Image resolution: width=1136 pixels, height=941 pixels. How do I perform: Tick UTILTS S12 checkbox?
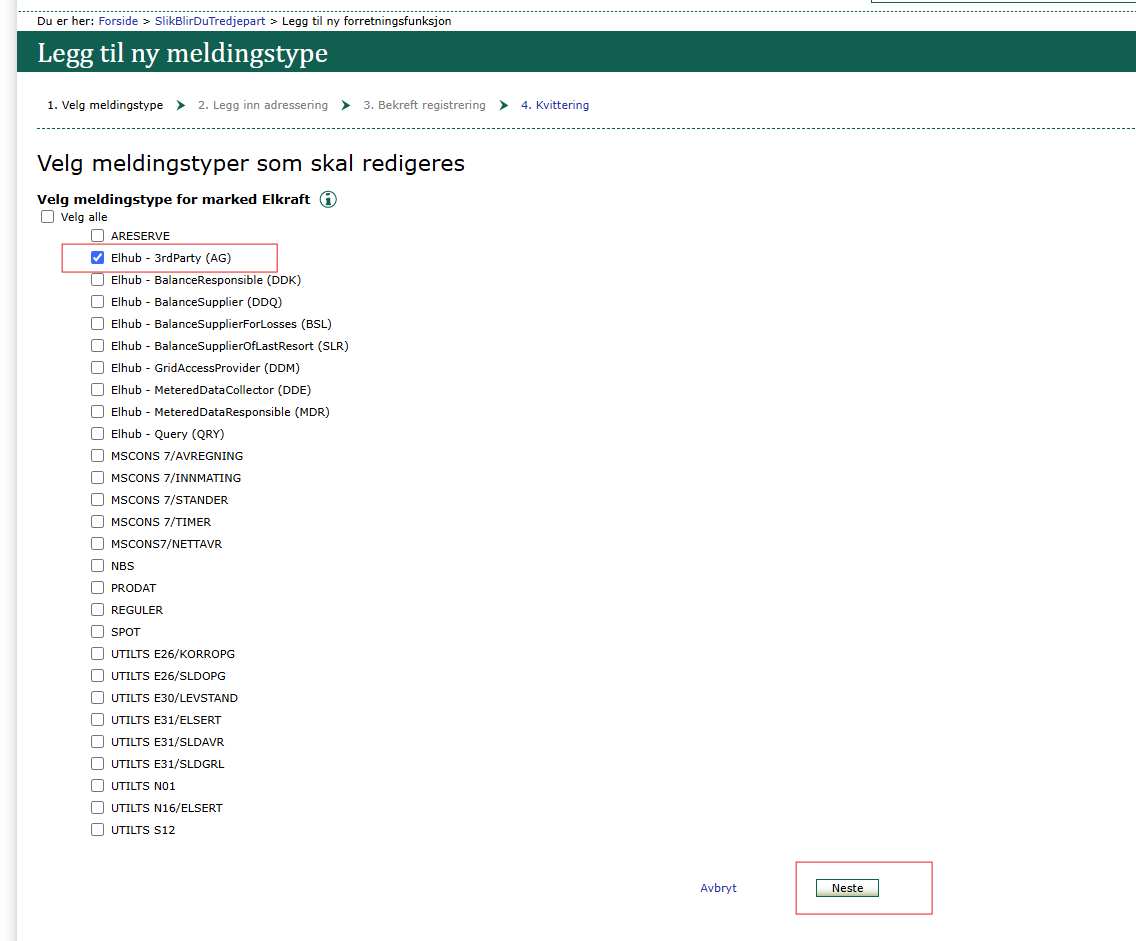coord(98,829)
